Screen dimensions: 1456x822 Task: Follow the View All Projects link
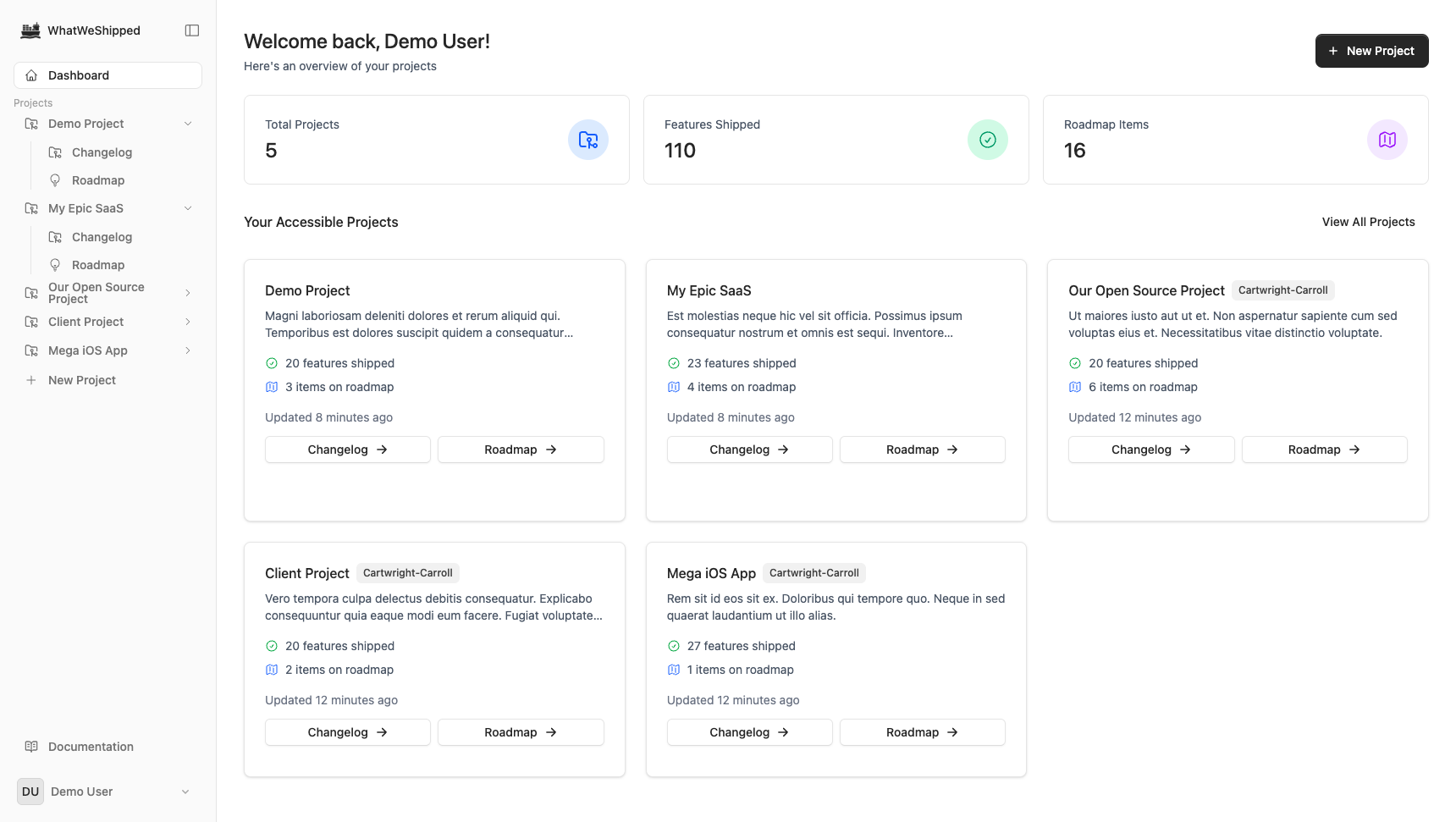tap(1368, 222)
